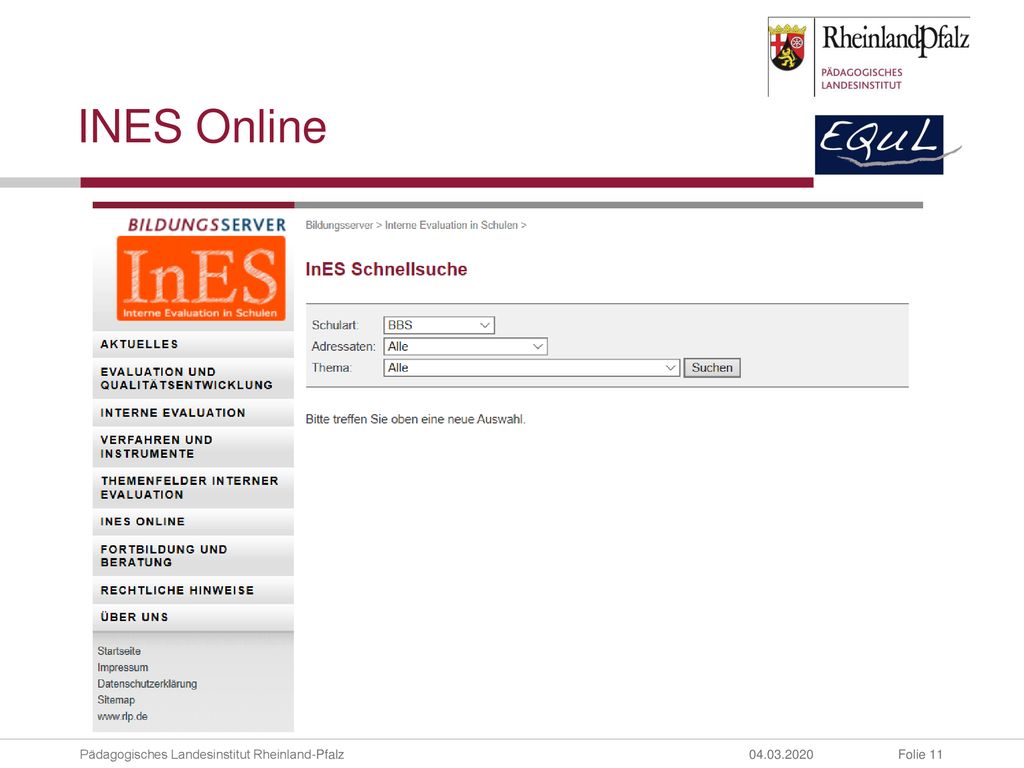Open the Impressum link
Image resolution: width=1024 pixels, height=768 pixels.
point(123,667)
